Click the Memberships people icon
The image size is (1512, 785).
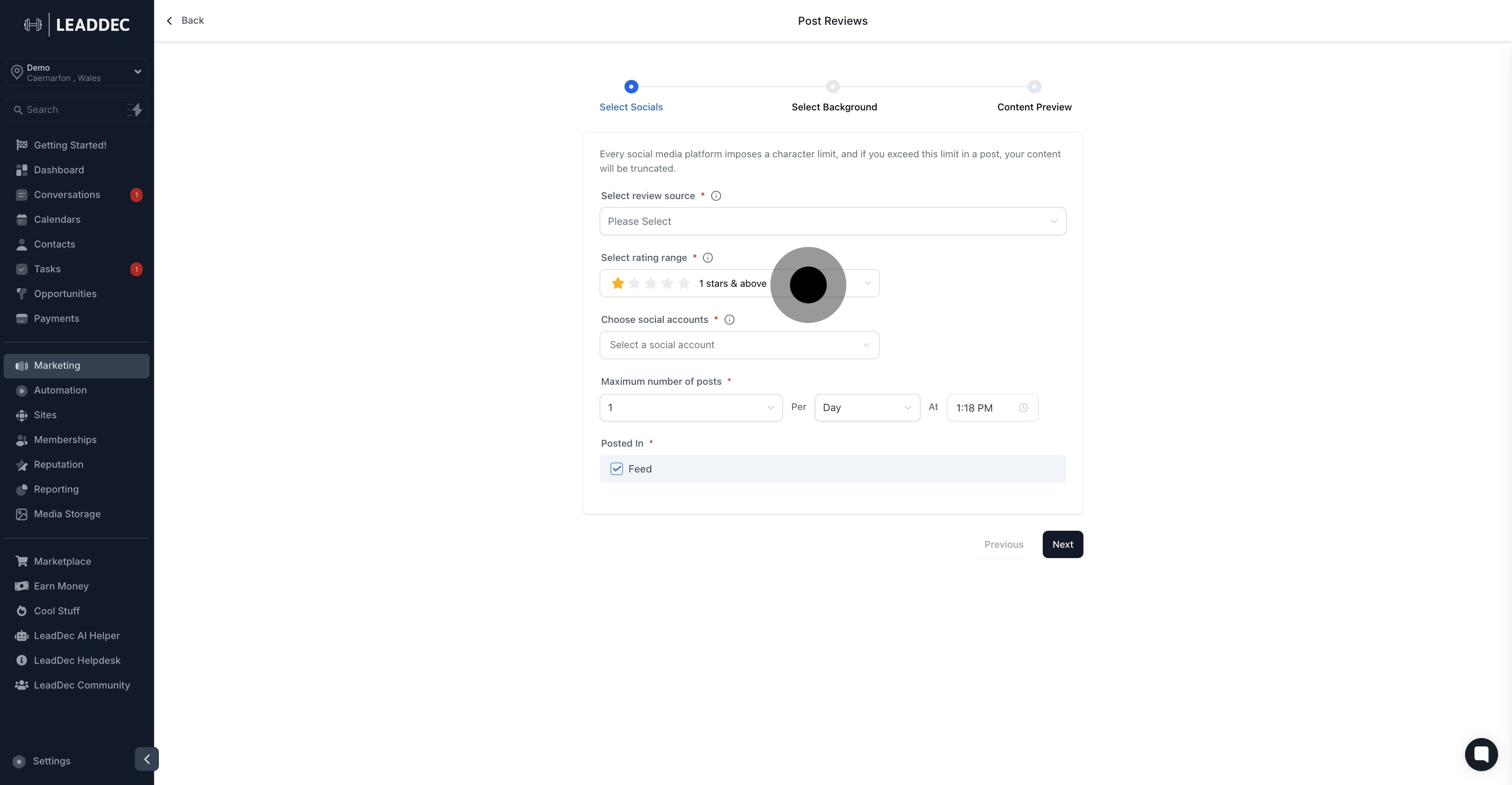pyautogui.click(x=22, y=440)
